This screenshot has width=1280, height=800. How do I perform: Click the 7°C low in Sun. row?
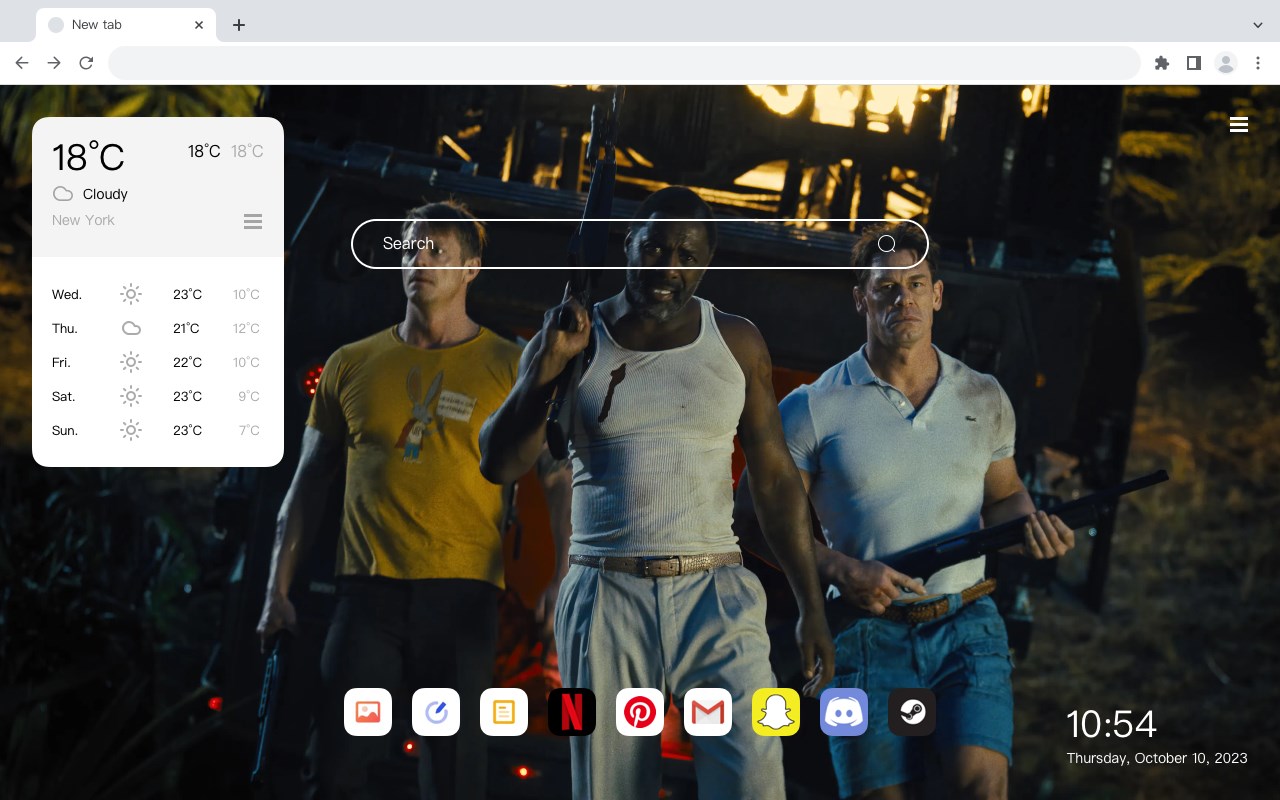pos(249,430)
